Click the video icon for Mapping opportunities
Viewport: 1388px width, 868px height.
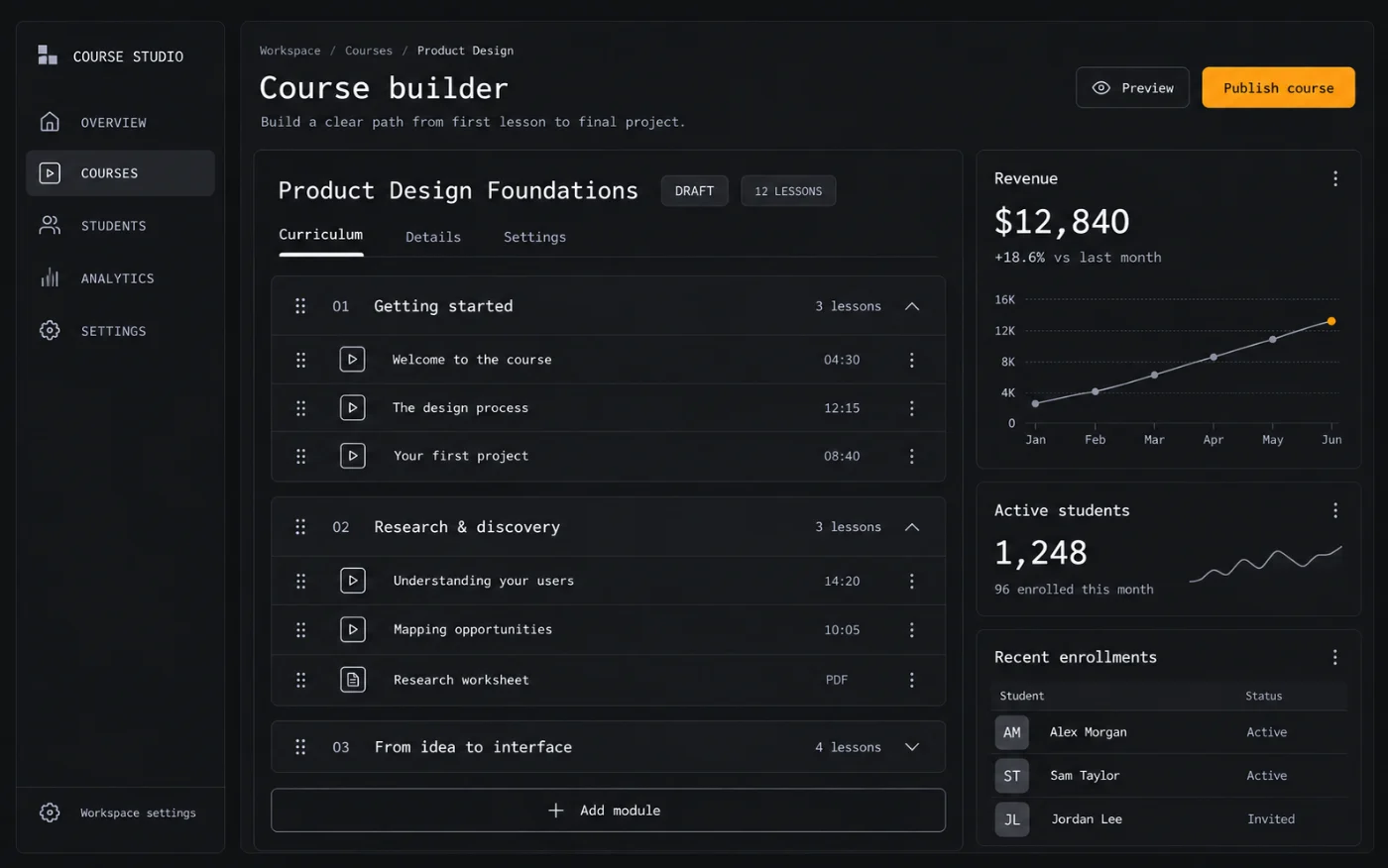click(353, 629)
